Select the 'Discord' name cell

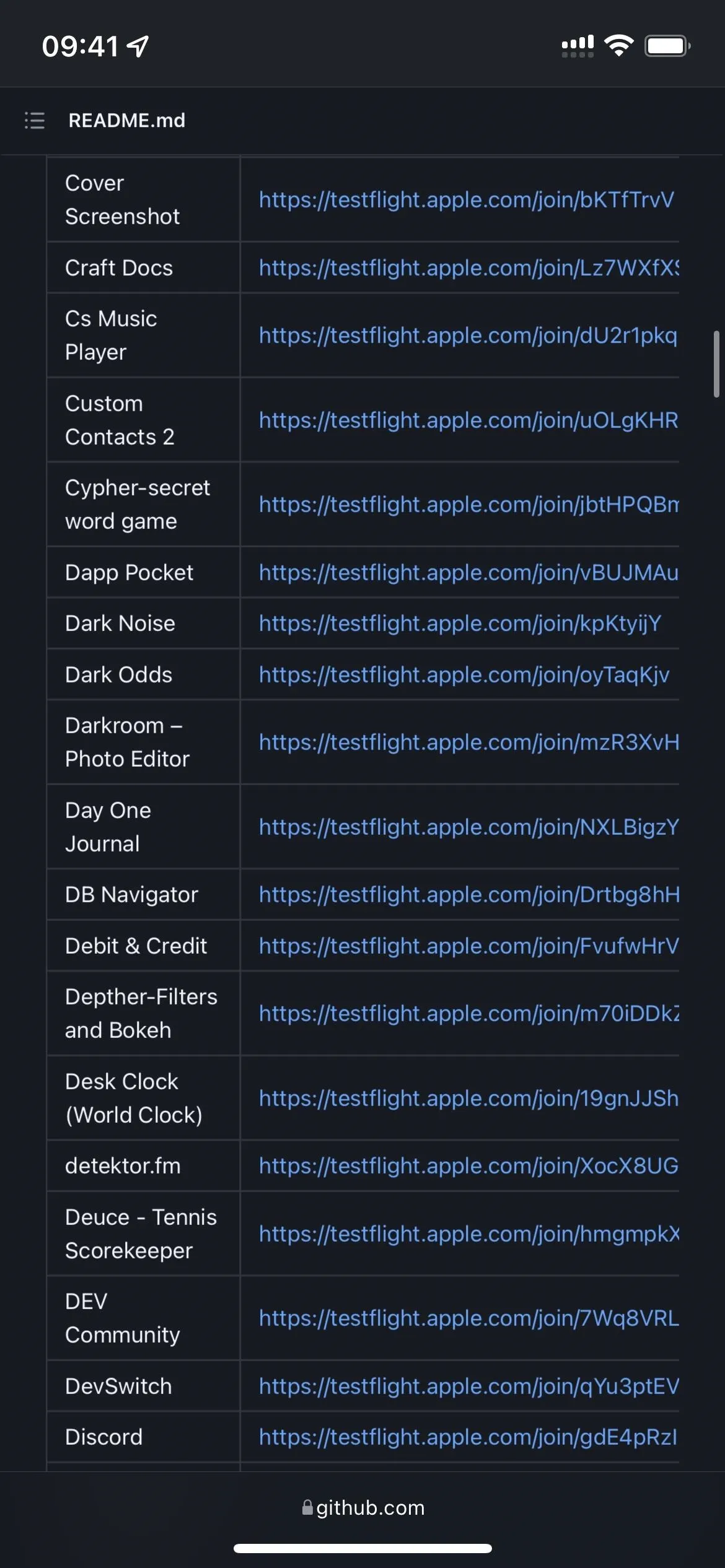click(x=143, y=1437)
